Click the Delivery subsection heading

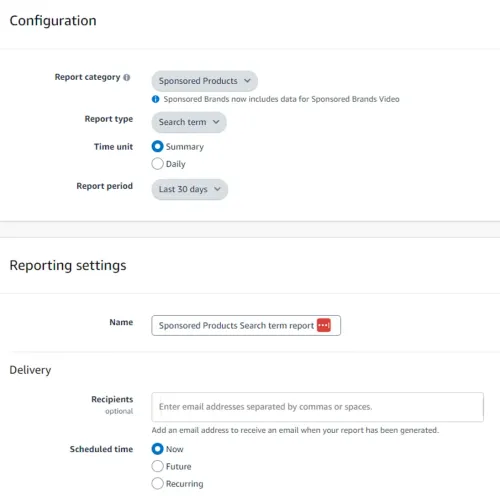(30, 370)
